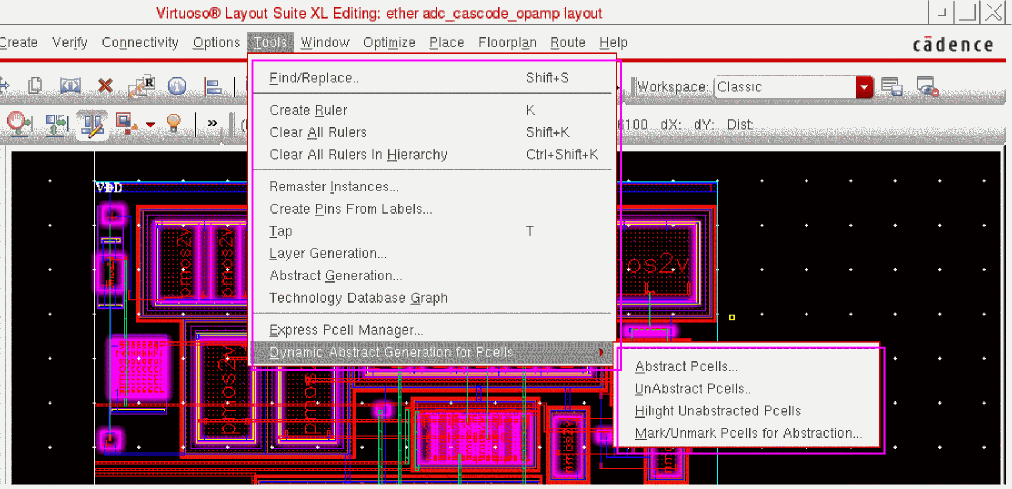Click the yellow square marker on canvas
Viewport: 1012px width, 489px height.
(731, 317)
